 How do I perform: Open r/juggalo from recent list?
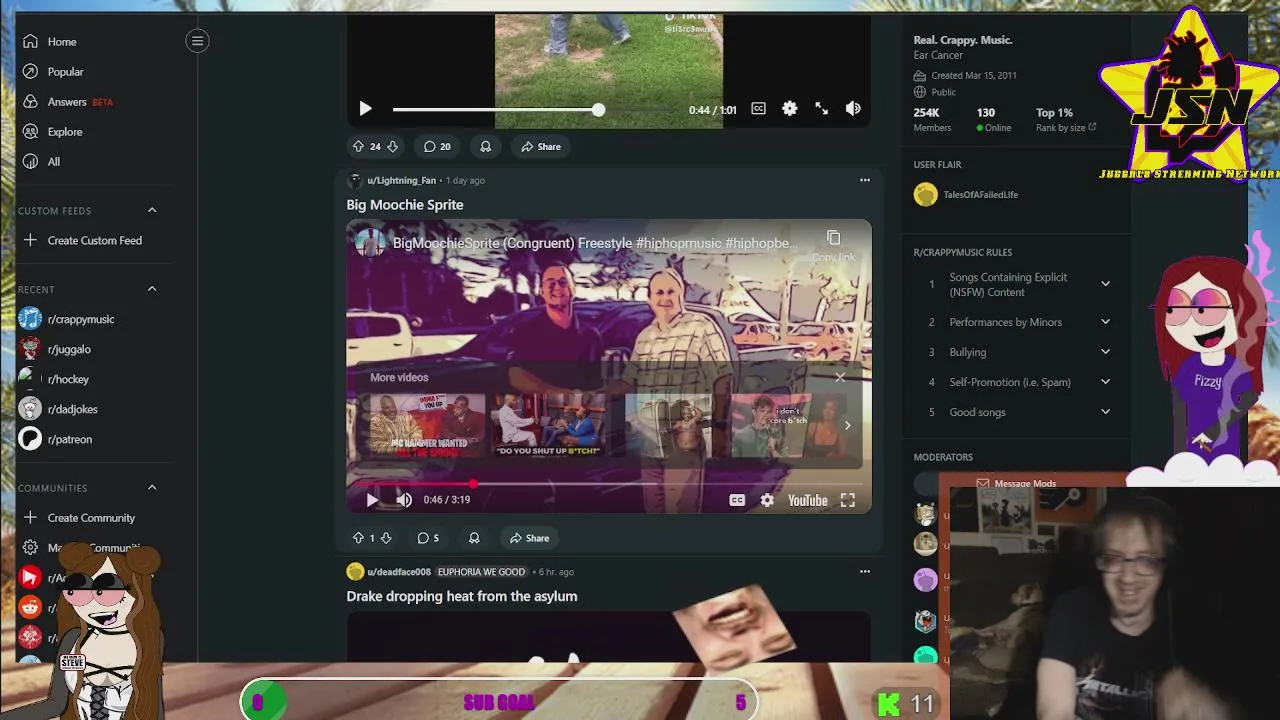(x=69, y=349)
